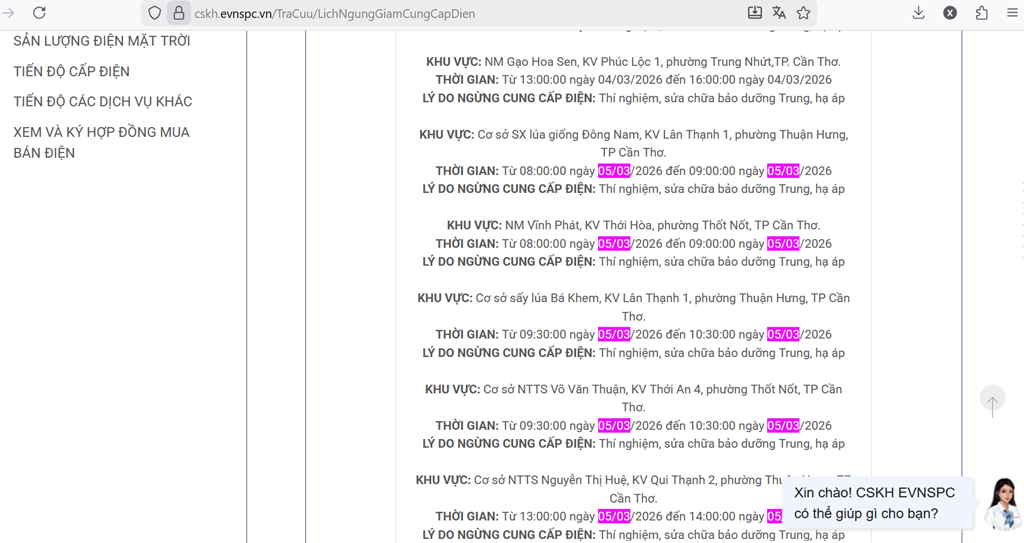Viewport: 1024px width, 543px height.
Task: Select 'TIẾN ĐỘ CẤP ĐIỆN' in sidebar
Action: 71,72
